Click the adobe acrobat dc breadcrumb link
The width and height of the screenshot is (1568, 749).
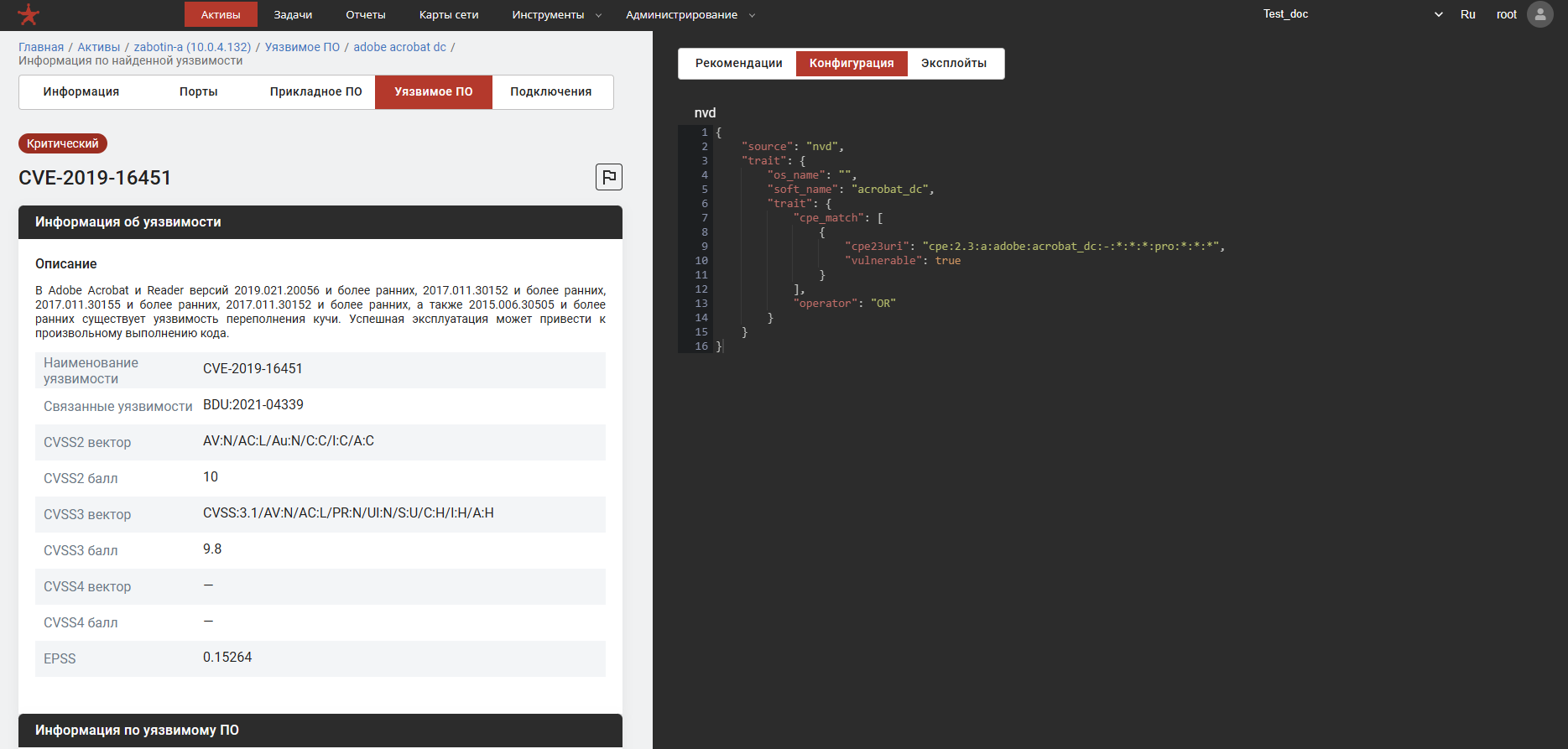pyautogui.click(x=399, y=47)
